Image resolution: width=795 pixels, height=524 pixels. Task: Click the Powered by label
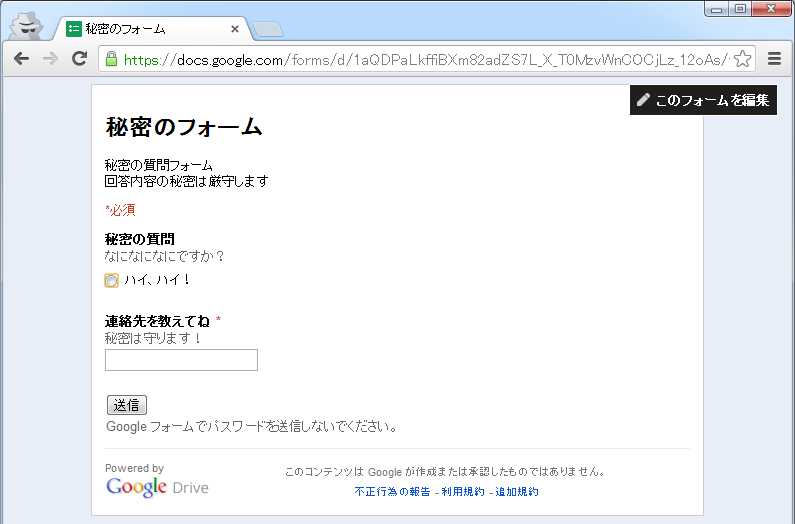tap(134, 468)
